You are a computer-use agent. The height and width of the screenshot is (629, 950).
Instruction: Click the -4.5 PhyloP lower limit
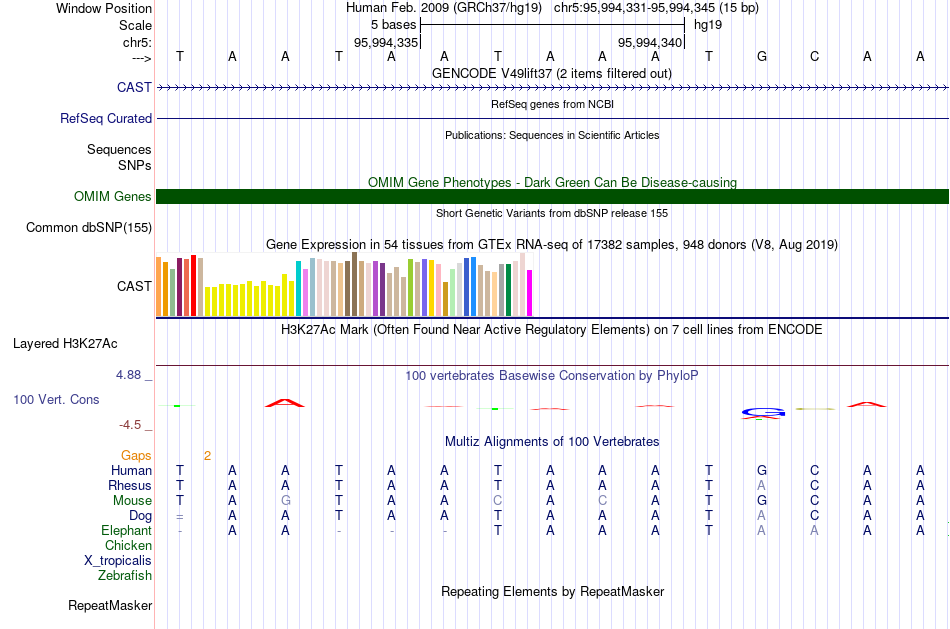130,425
